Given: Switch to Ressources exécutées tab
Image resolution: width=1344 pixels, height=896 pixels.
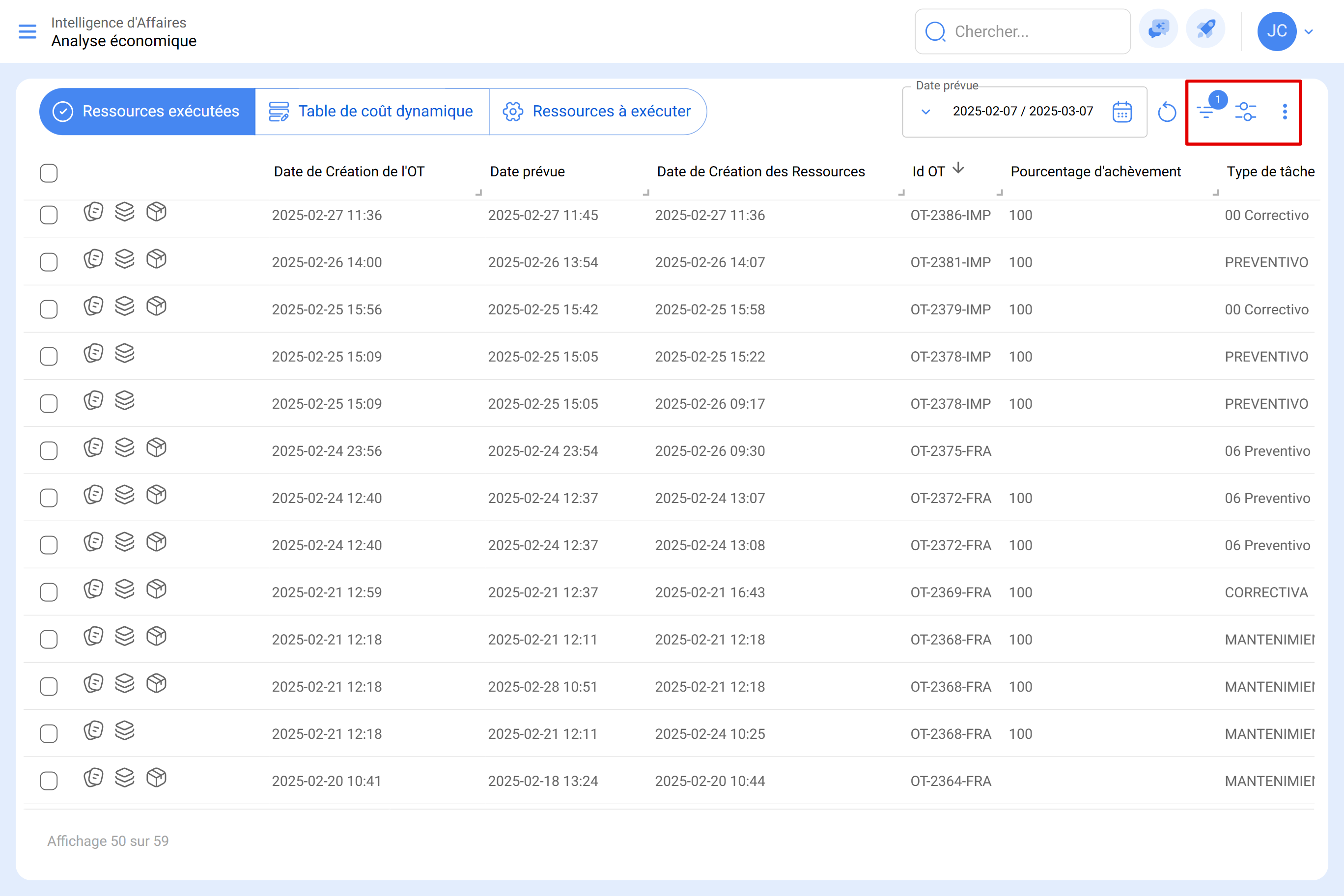Looking at the screenshot, I should [x=147, y=112].
